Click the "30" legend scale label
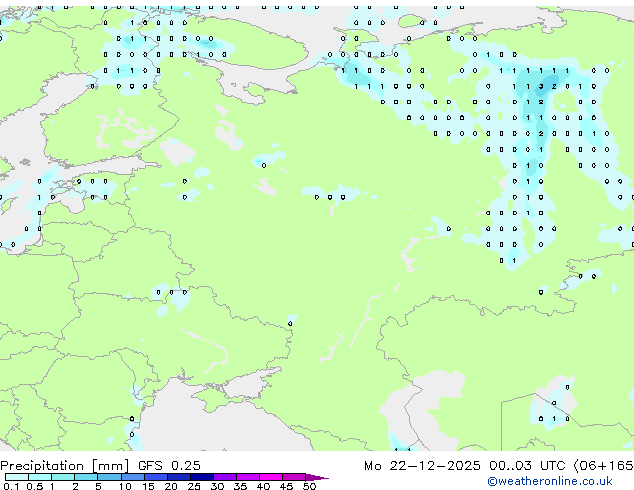The height and width of the screenshot is (490, 634). pos(217,486)
